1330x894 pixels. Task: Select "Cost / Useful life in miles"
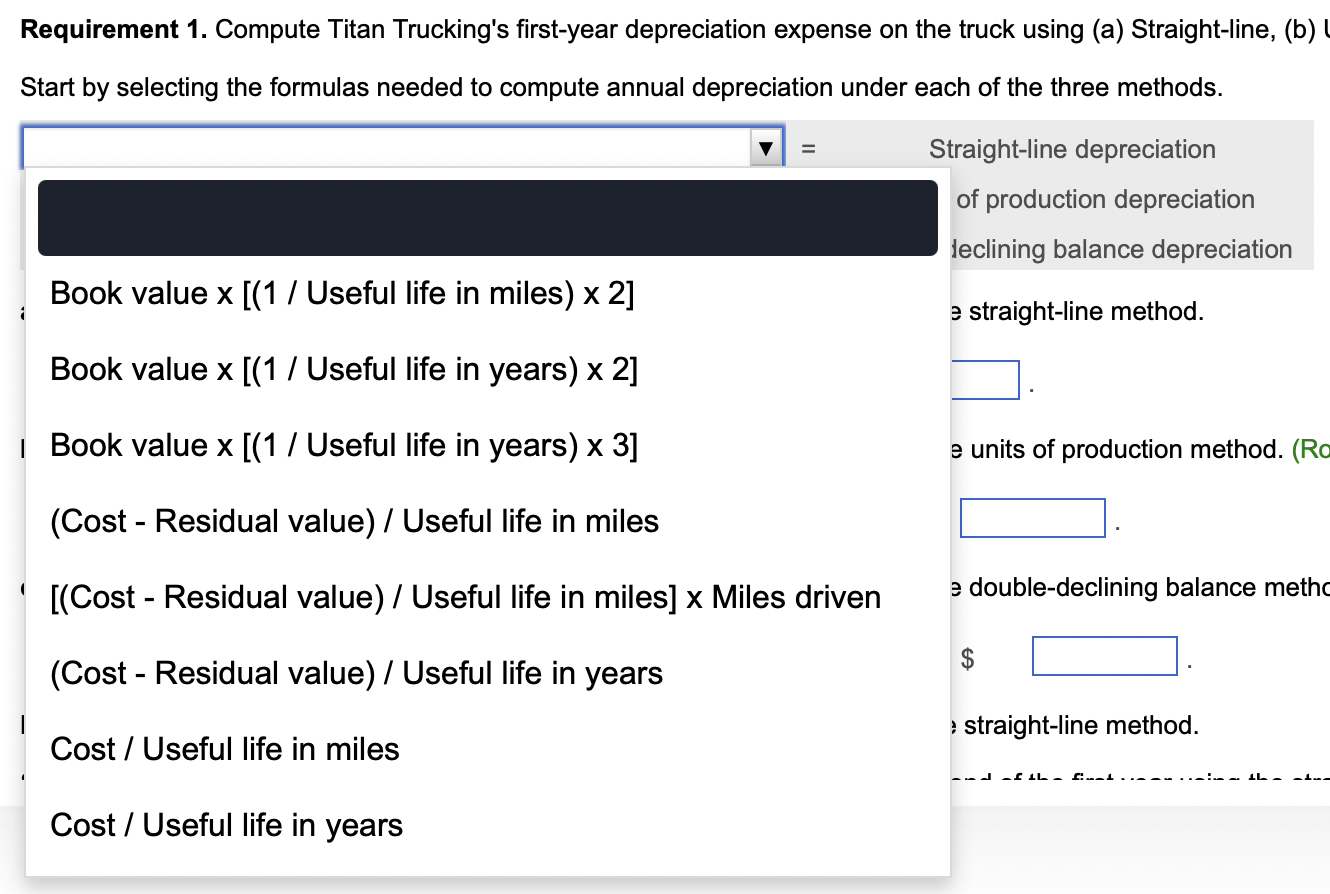[223, 749]
